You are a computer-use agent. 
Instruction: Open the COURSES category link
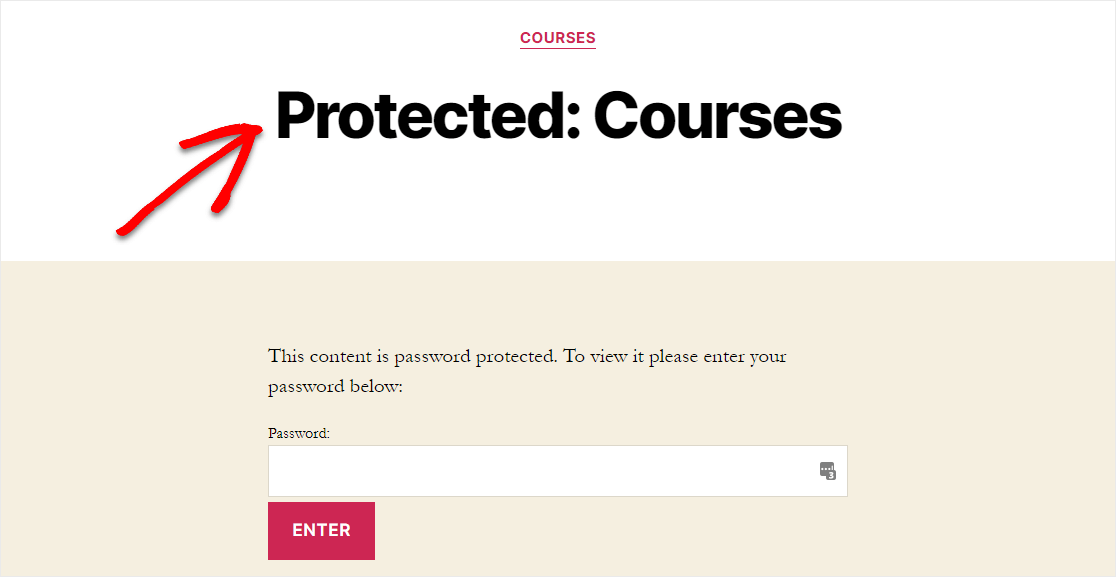tap(557, 38)
